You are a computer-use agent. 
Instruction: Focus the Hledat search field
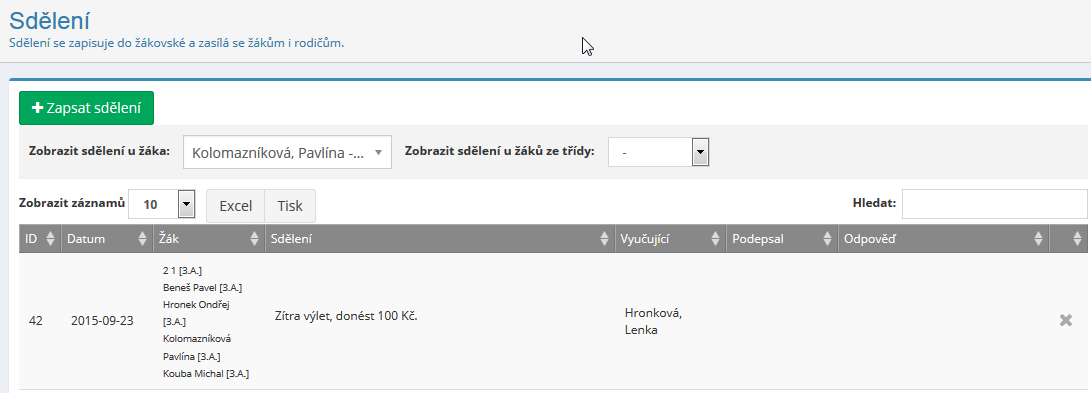[995, 204]
